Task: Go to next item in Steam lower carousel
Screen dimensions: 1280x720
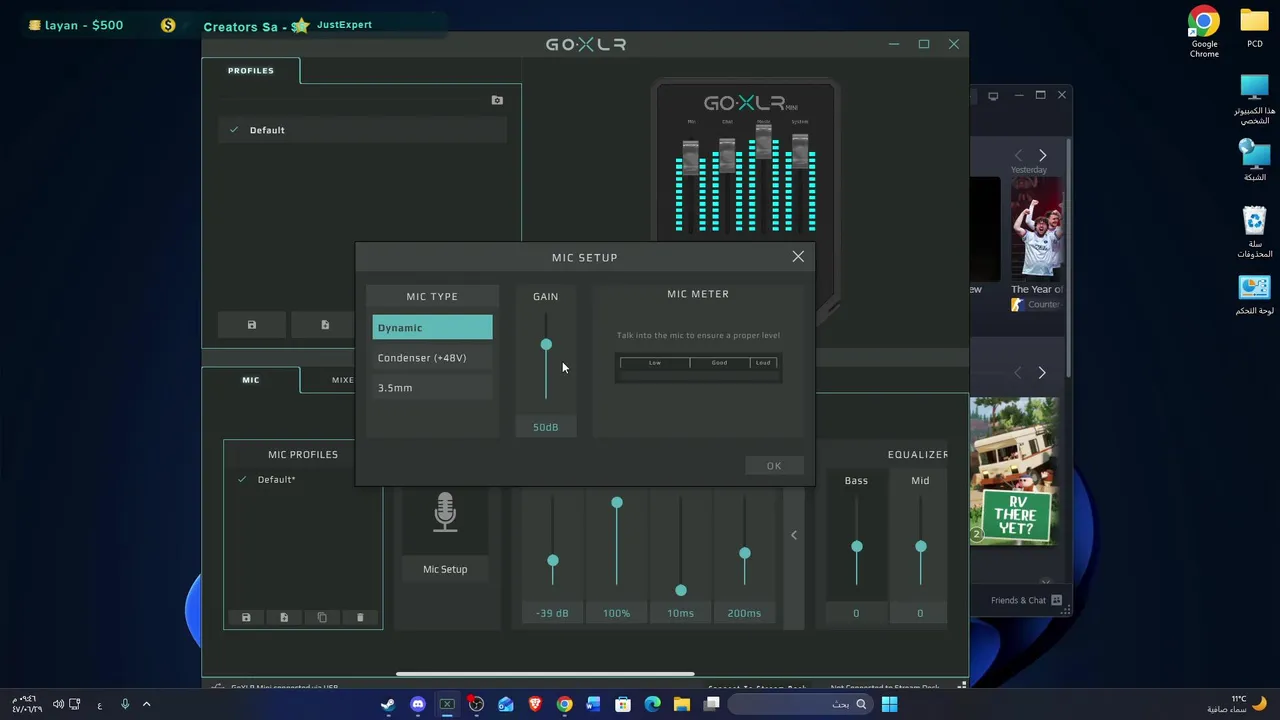Action: tap(1041, 372)
